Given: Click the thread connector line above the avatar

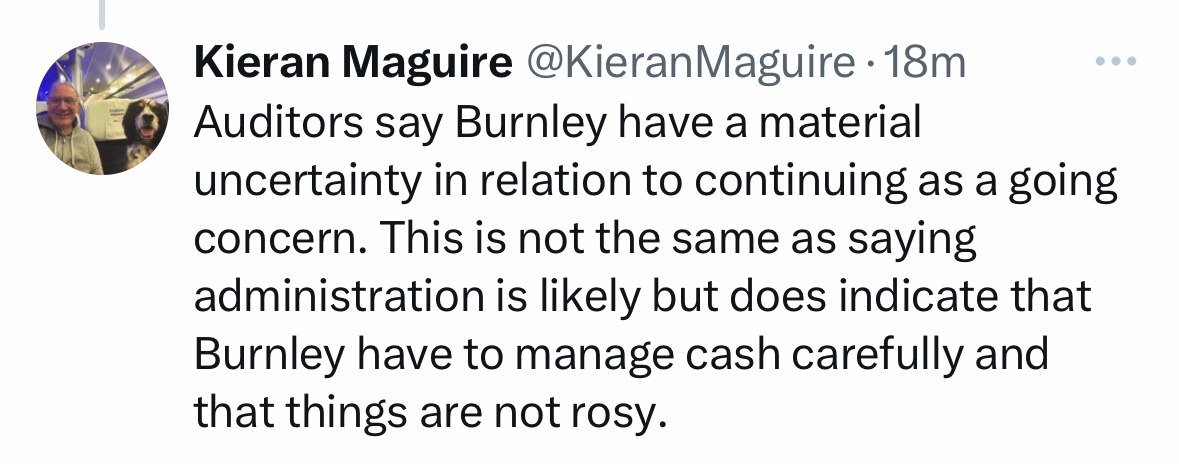Looking at the screenshot, I should [104, 10].
